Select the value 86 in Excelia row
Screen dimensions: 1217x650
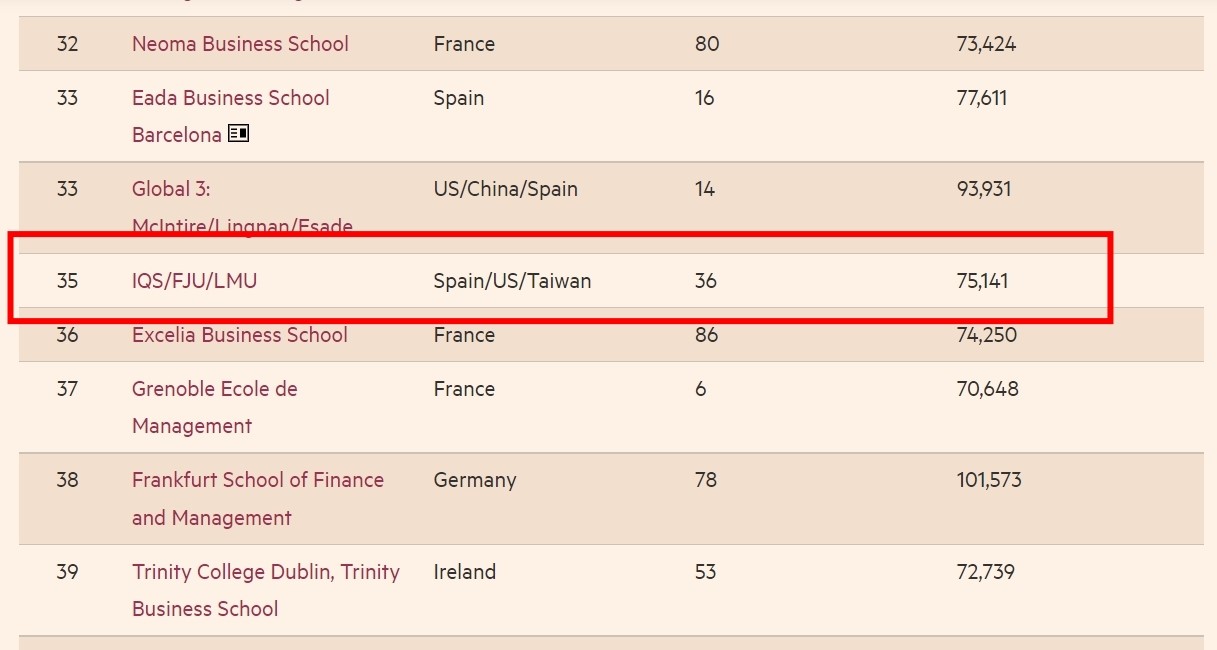(706, 335)
